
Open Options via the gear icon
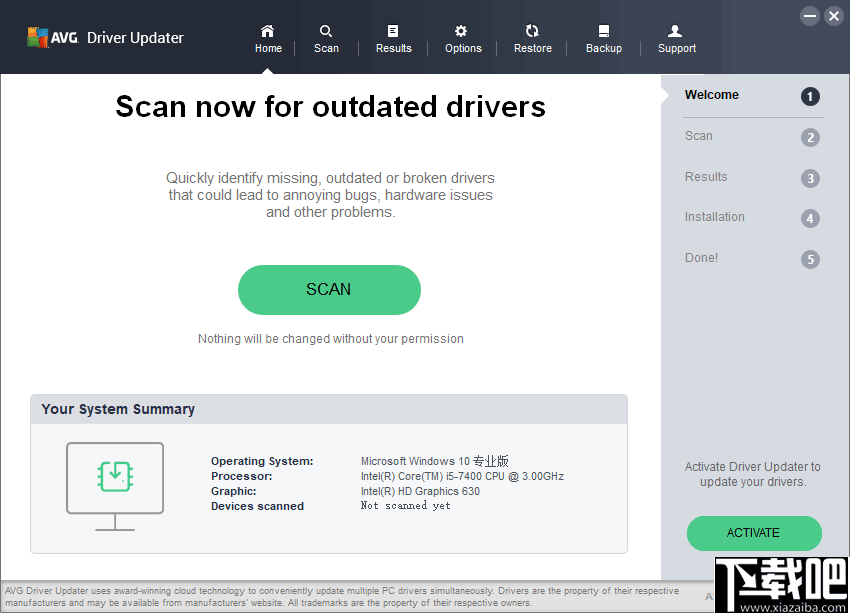tap(462, 38)
